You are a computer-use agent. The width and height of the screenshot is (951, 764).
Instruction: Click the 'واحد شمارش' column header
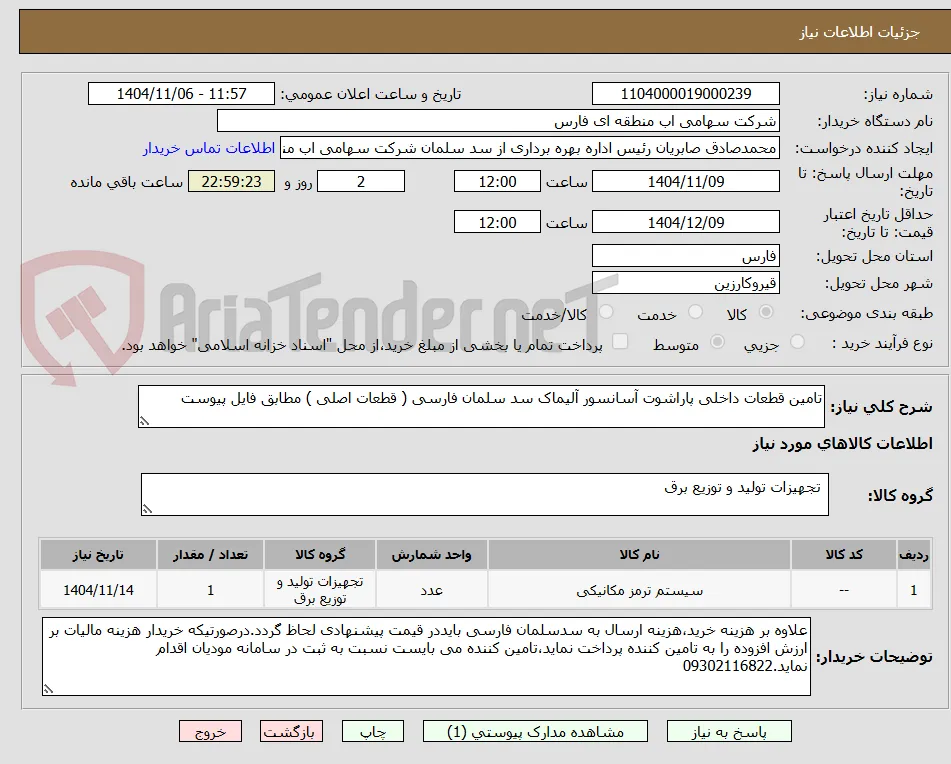pos(431,554)
